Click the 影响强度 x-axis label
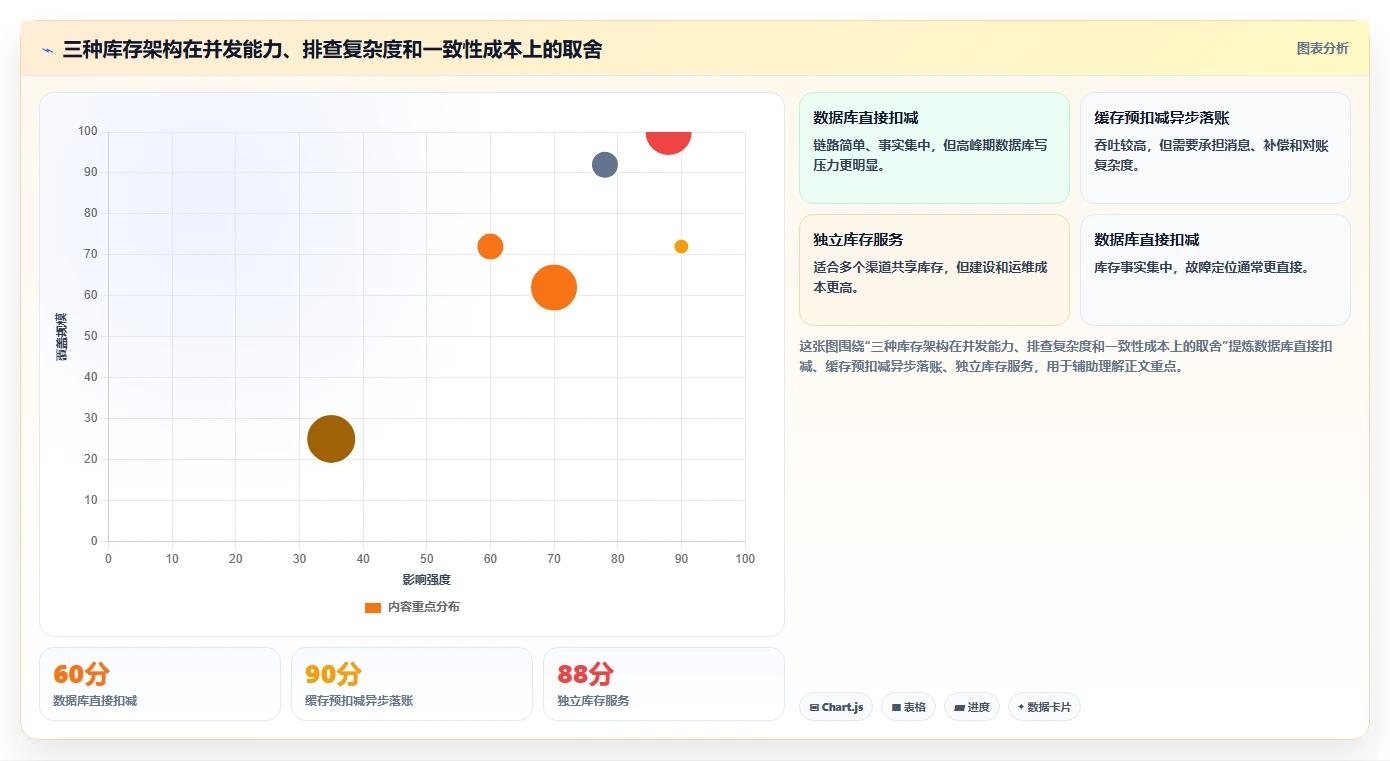Screen dimensions: 1390x761 427,580
